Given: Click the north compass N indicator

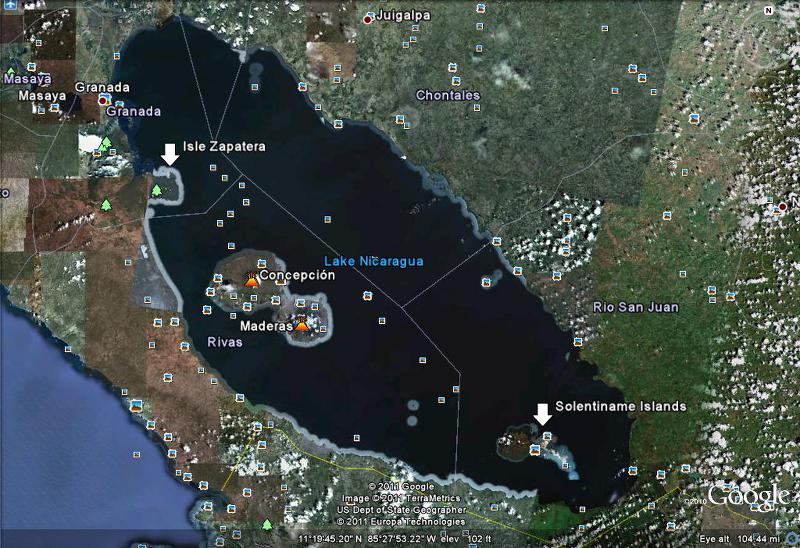Looking at the screenshot, I should tap(768, 10).
